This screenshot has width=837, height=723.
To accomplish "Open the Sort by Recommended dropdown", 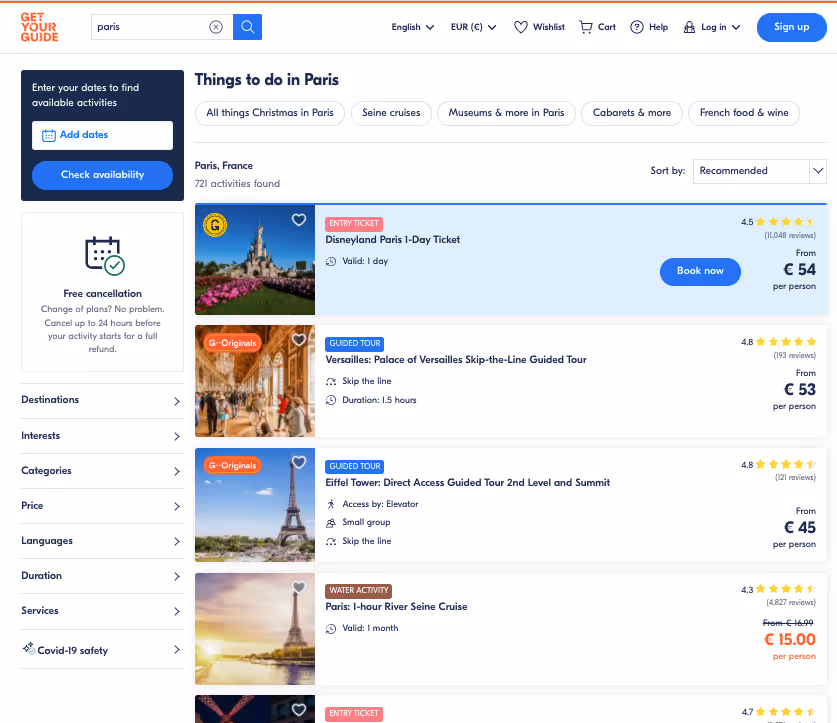I will click(x=760, y=171).
